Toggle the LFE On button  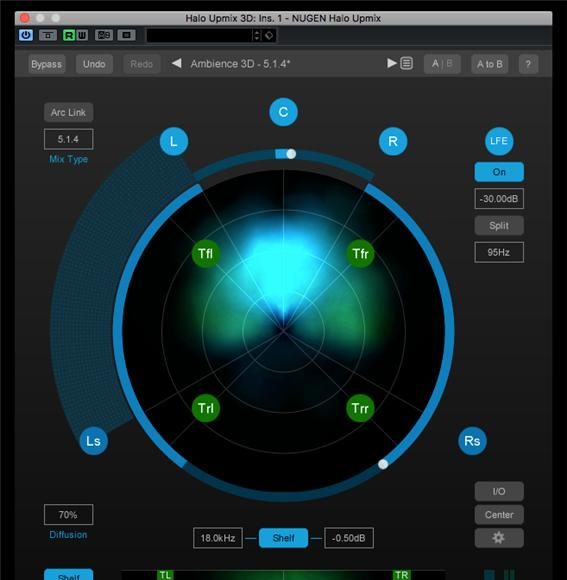pos(499,172)
